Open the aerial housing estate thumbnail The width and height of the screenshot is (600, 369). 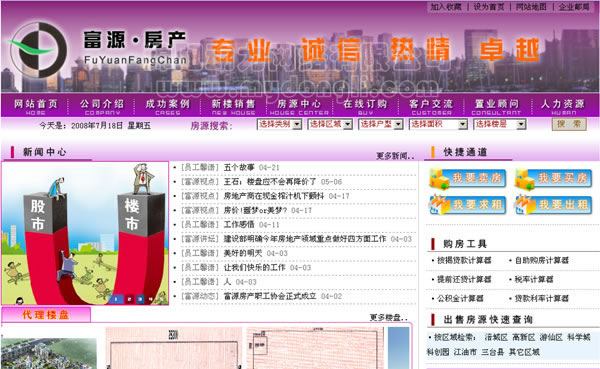pos(49,353)
